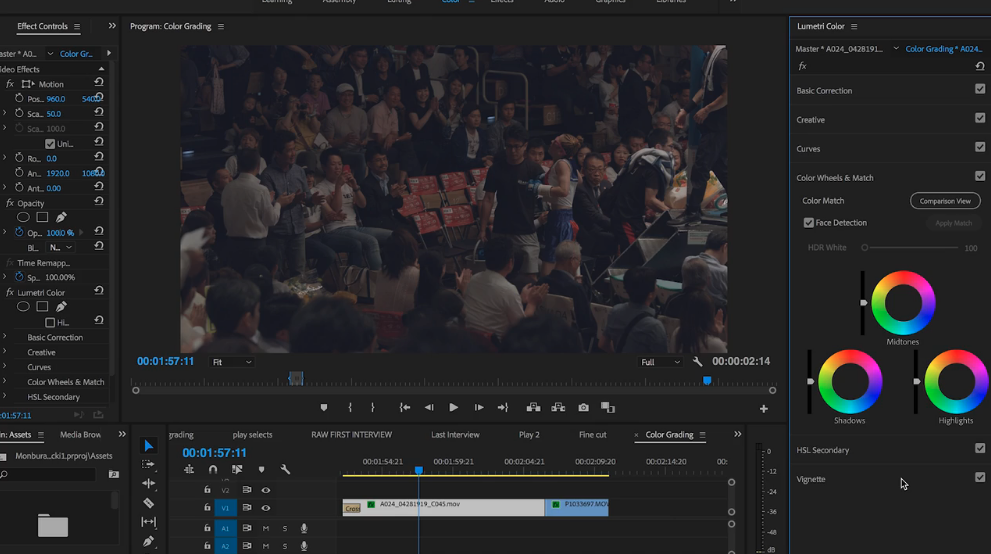Open the Vignette section
Screen dimensions: 991x554
pos(811,479)
